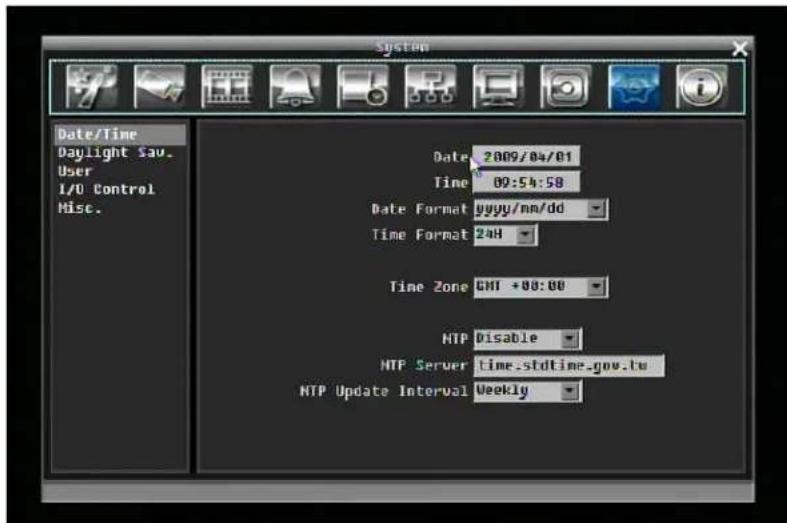The width and height of the screenshot is (787, 523).
Task: Open Daylight Sav. settings
Action: coord(115,153)
